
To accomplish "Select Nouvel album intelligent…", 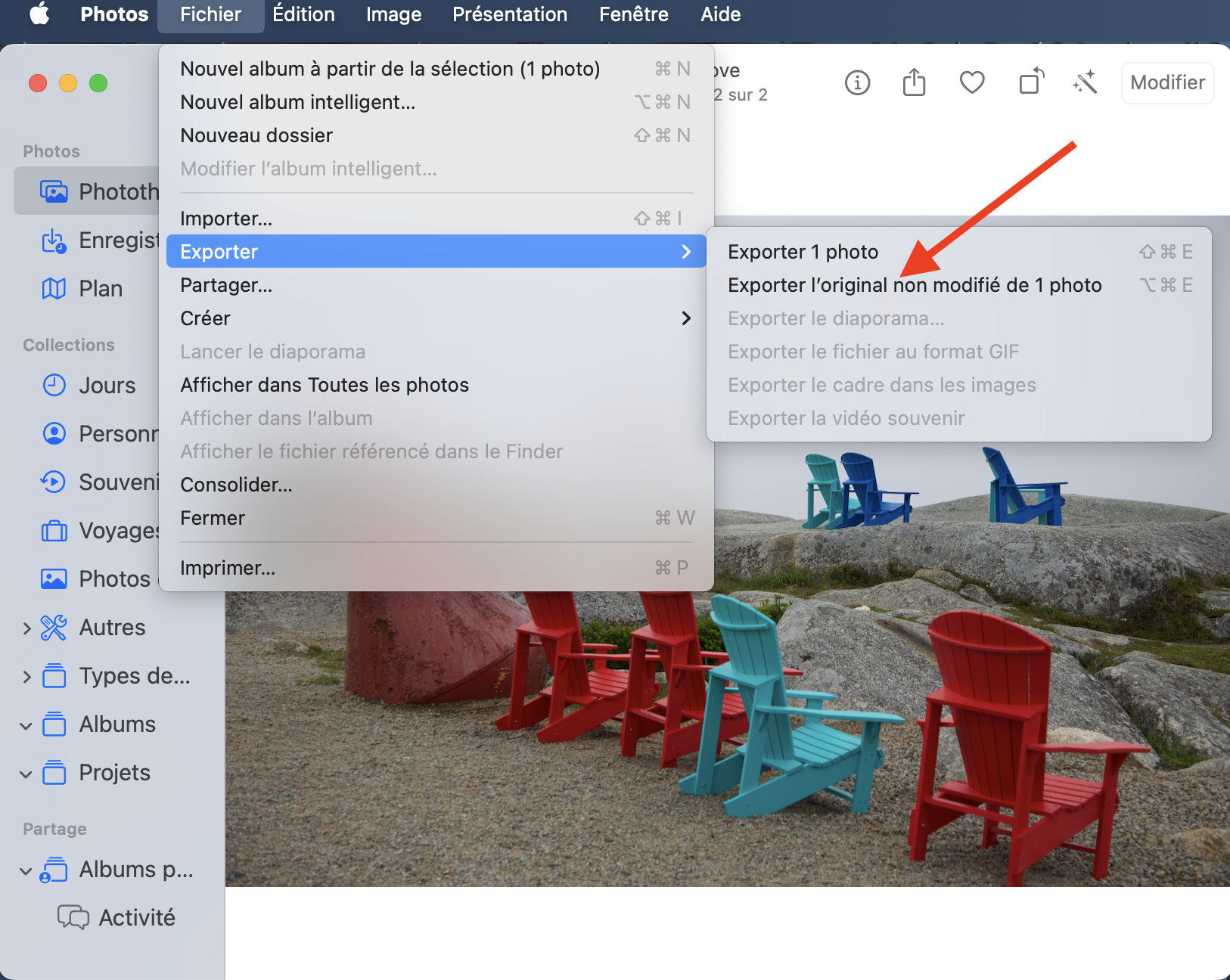I will 436,102.
